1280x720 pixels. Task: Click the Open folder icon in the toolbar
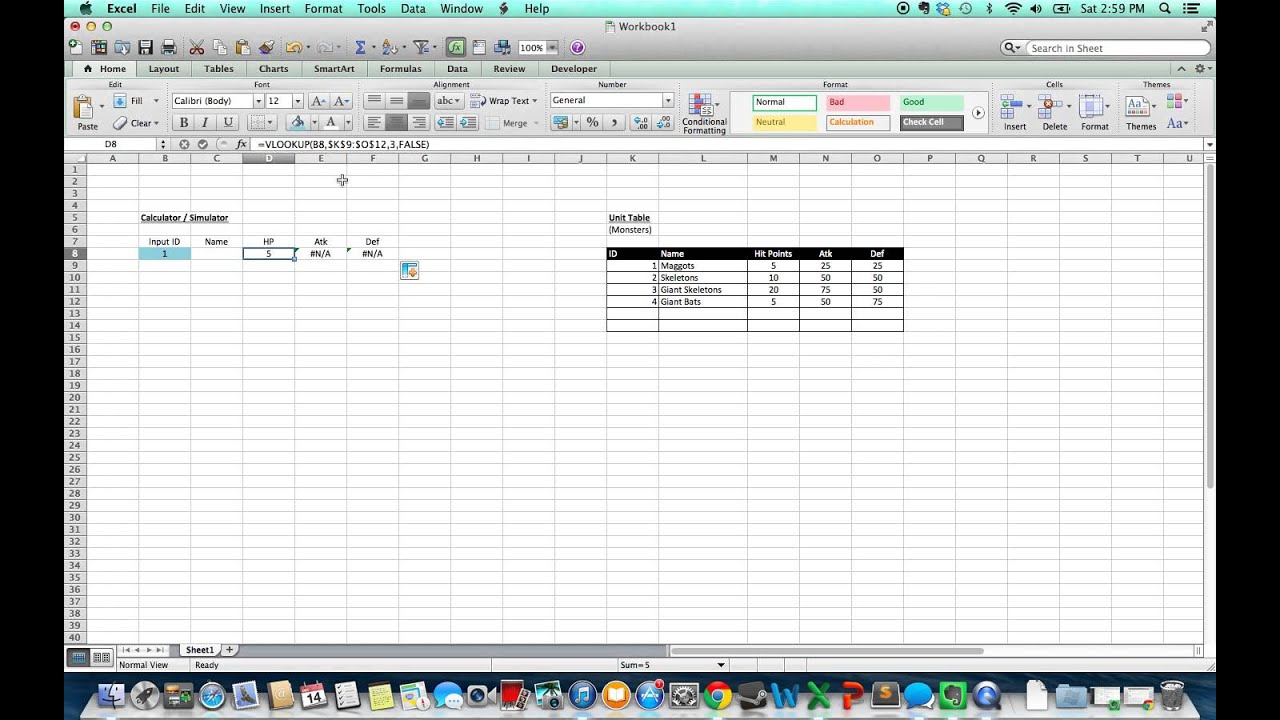(x=122, y=47)
